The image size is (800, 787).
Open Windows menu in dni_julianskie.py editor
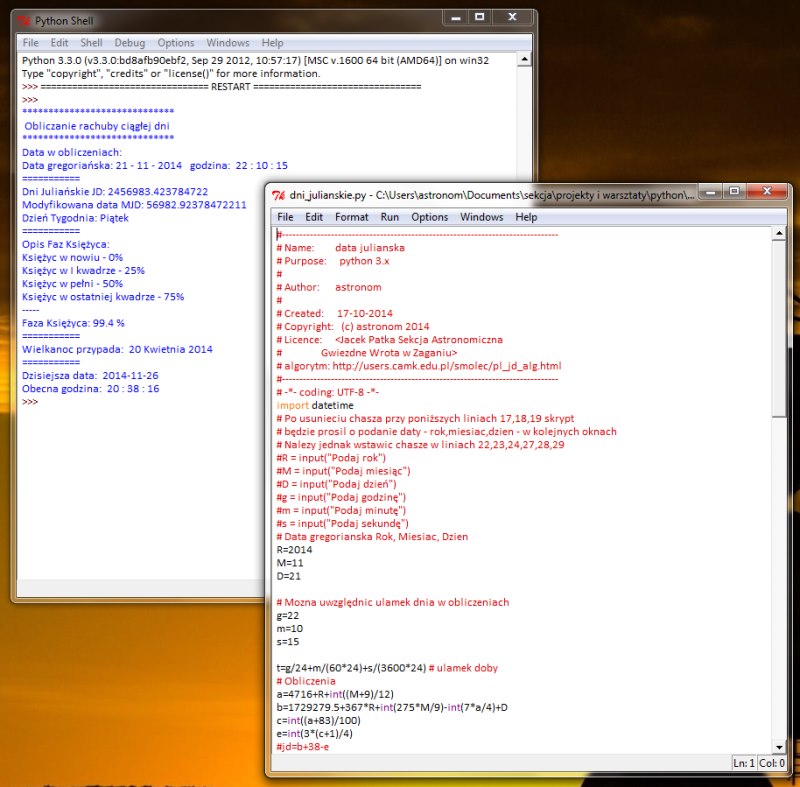pos(481,217)
